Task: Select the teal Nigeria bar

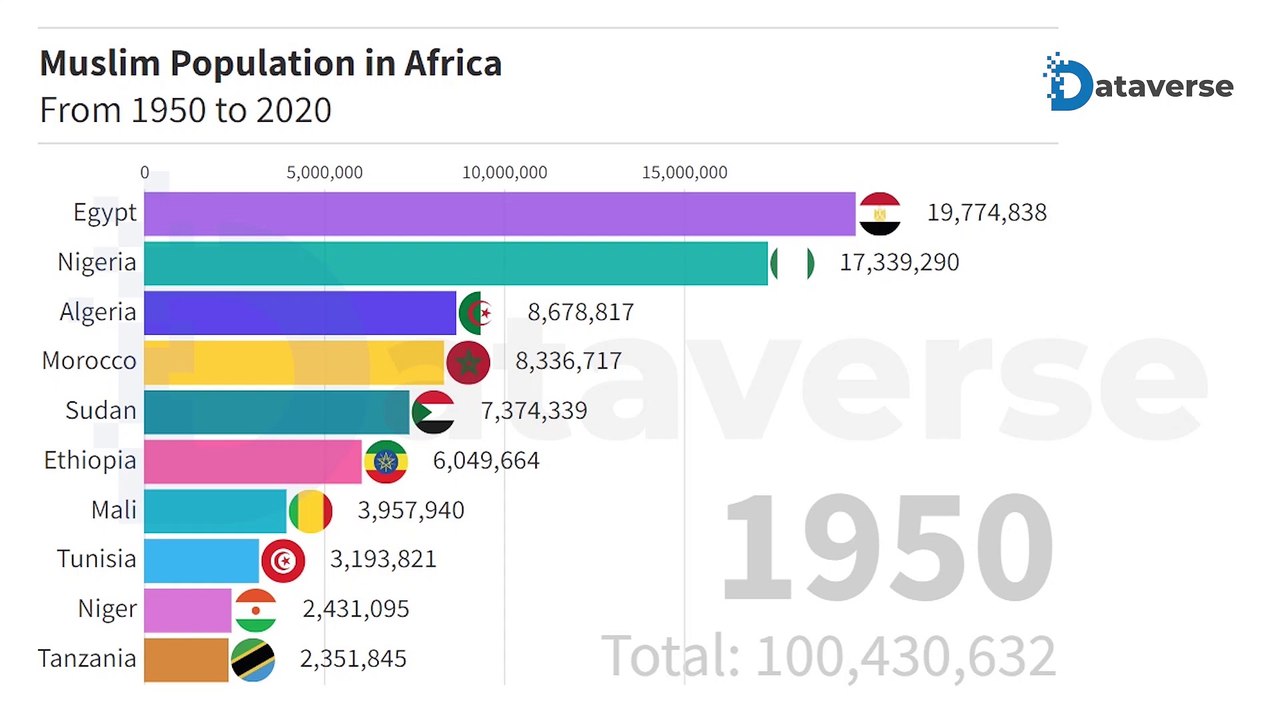Action: point(456,264)
